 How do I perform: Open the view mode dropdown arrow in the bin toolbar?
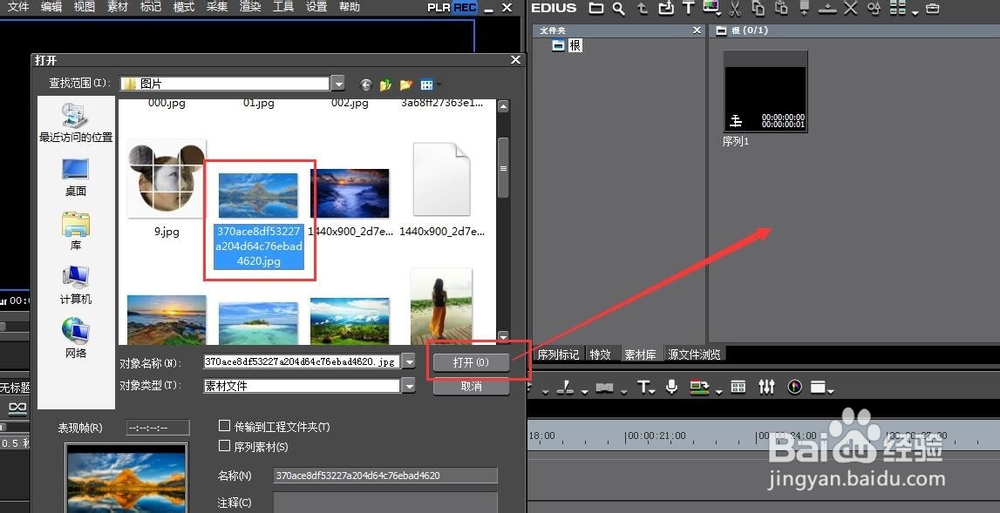(915, 12)
